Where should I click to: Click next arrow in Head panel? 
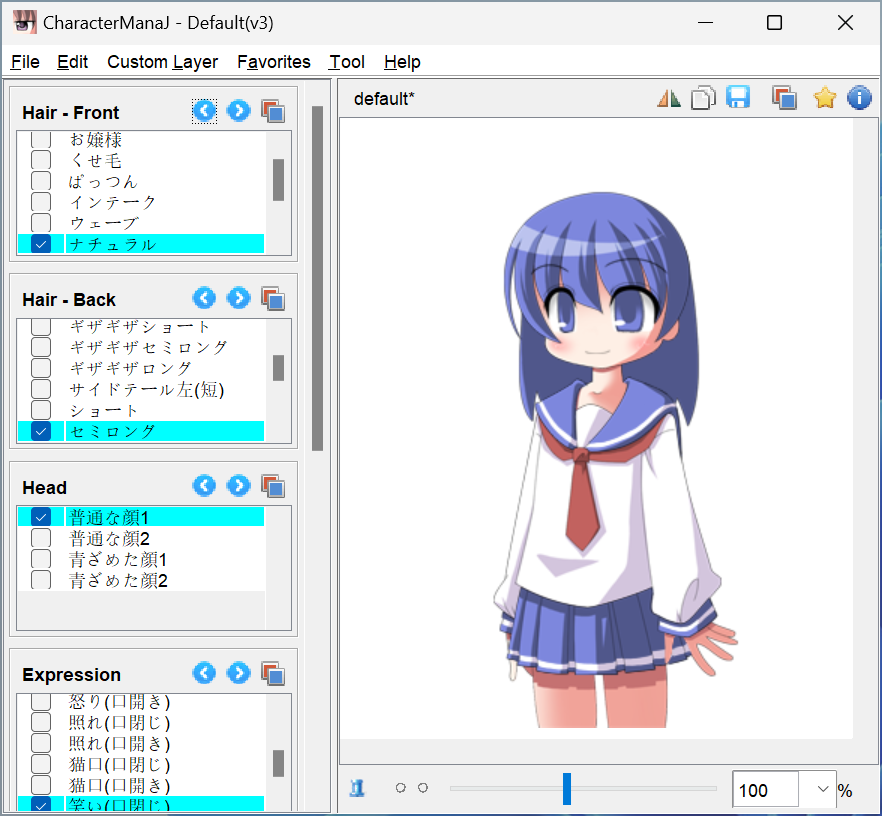point(238,485)
